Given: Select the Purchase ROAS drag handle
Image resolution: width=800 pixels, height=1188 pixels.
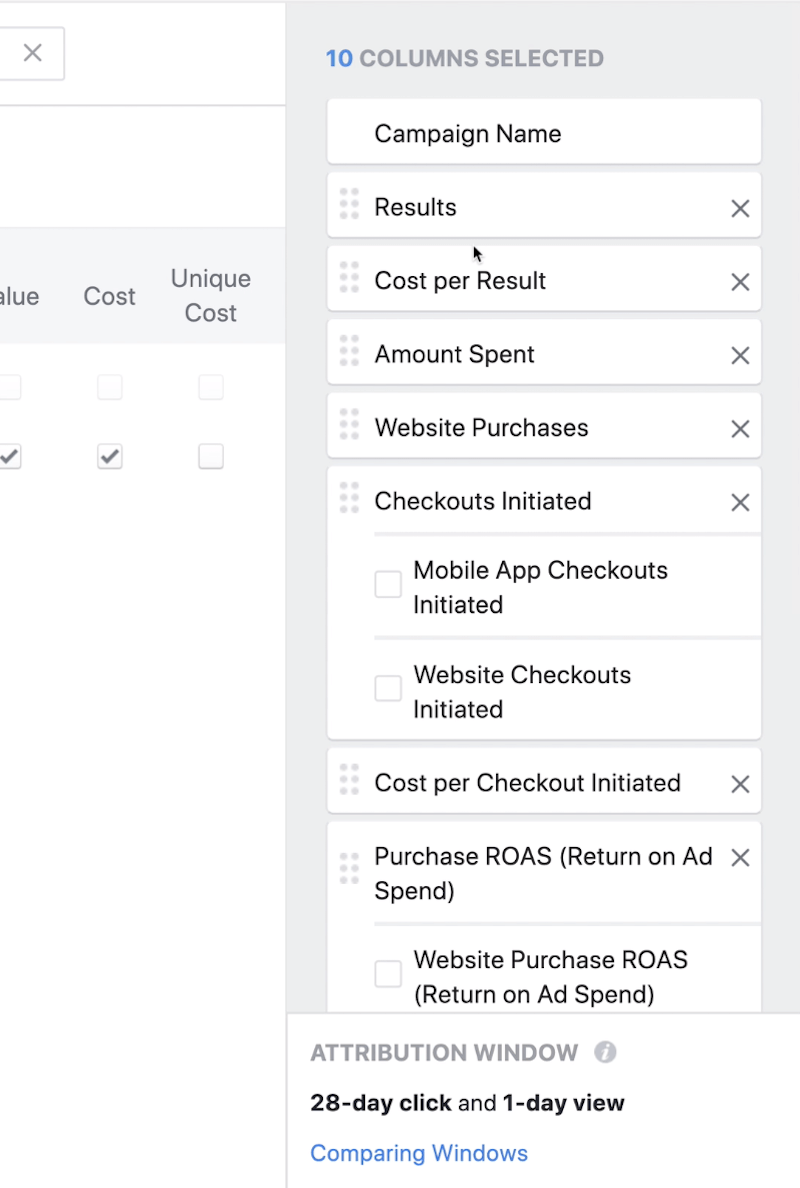Looking at the screenshot, I should point(349,869).
